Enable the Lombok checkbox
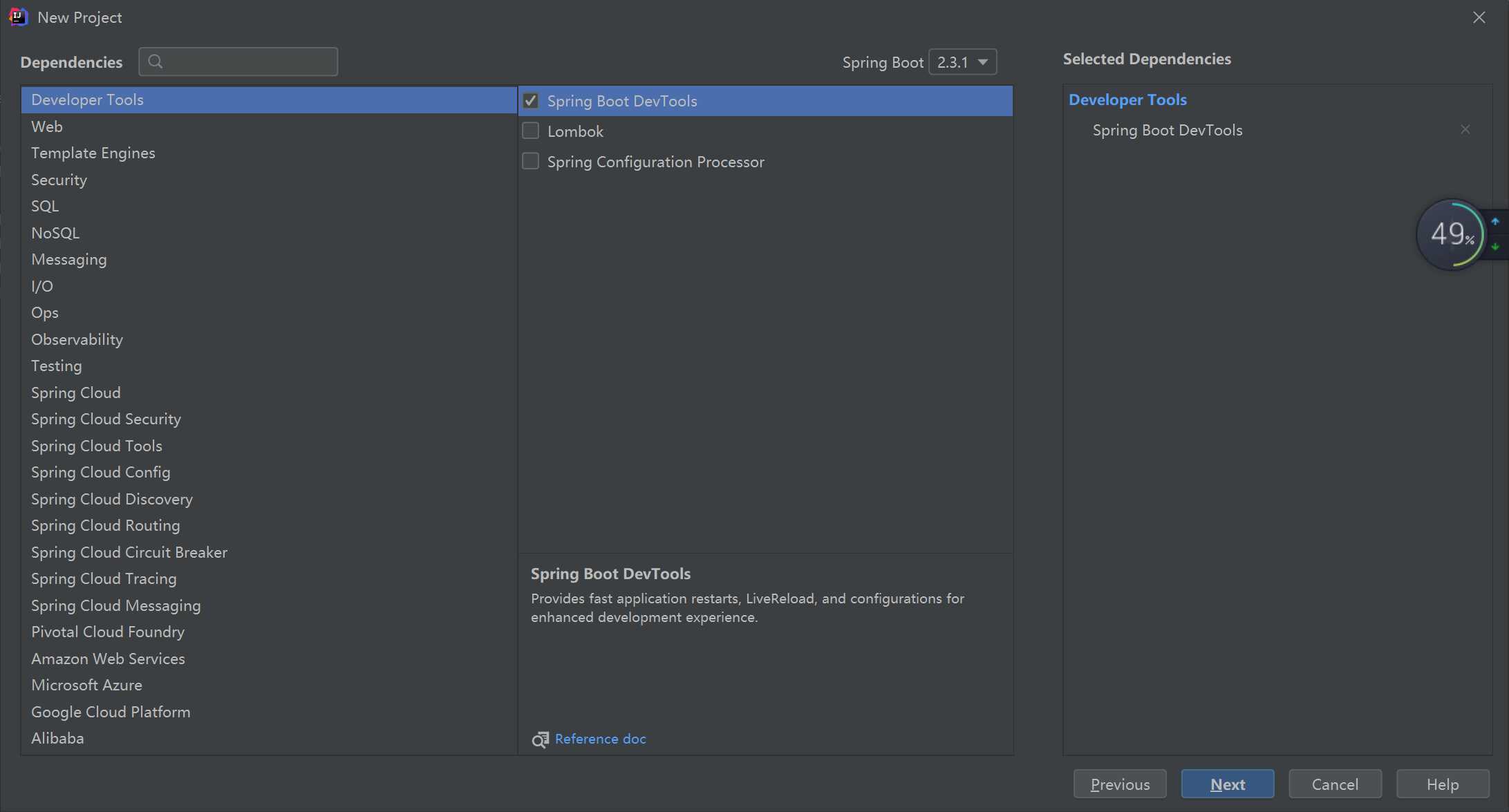The height and width of the screenshot is (812, 1509). (x=530, y=131)
